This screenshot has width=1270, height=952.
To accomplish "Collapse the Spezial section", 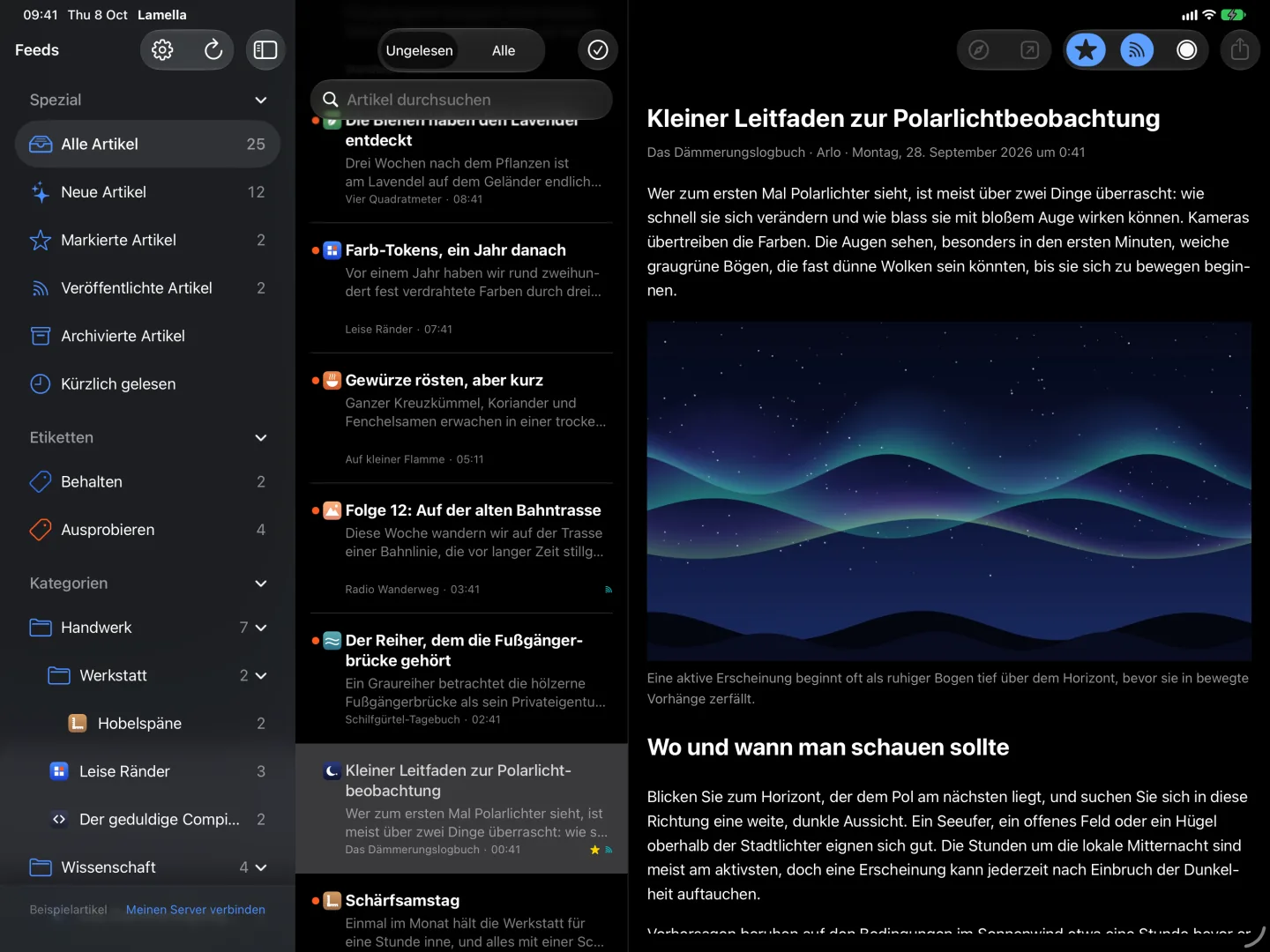I will point(261,100).
